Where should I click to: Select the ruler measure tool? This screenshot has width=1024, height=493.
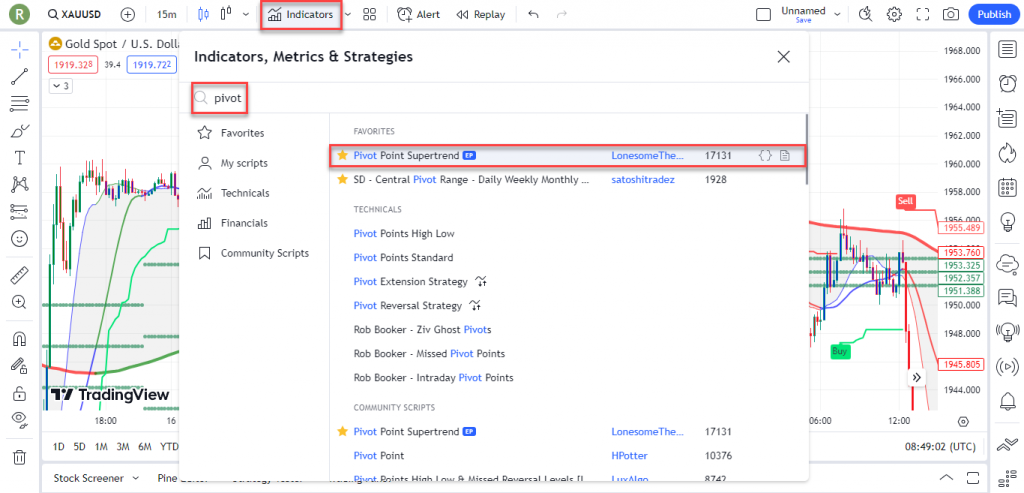click(20, 275)
